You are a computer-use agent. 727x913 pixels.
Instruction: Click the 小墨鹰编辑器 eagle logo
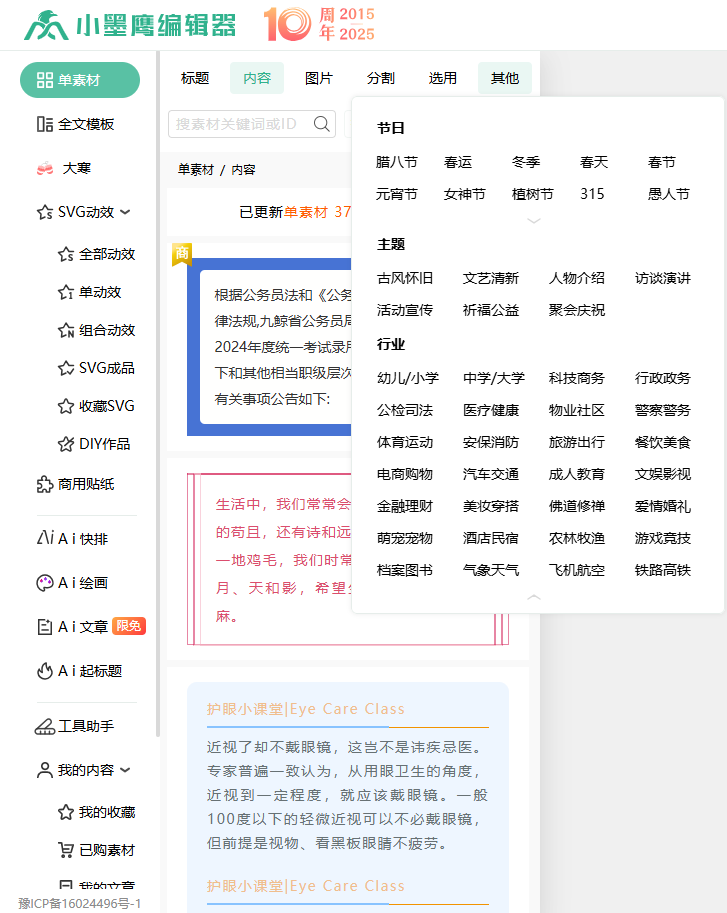(46, 25)
